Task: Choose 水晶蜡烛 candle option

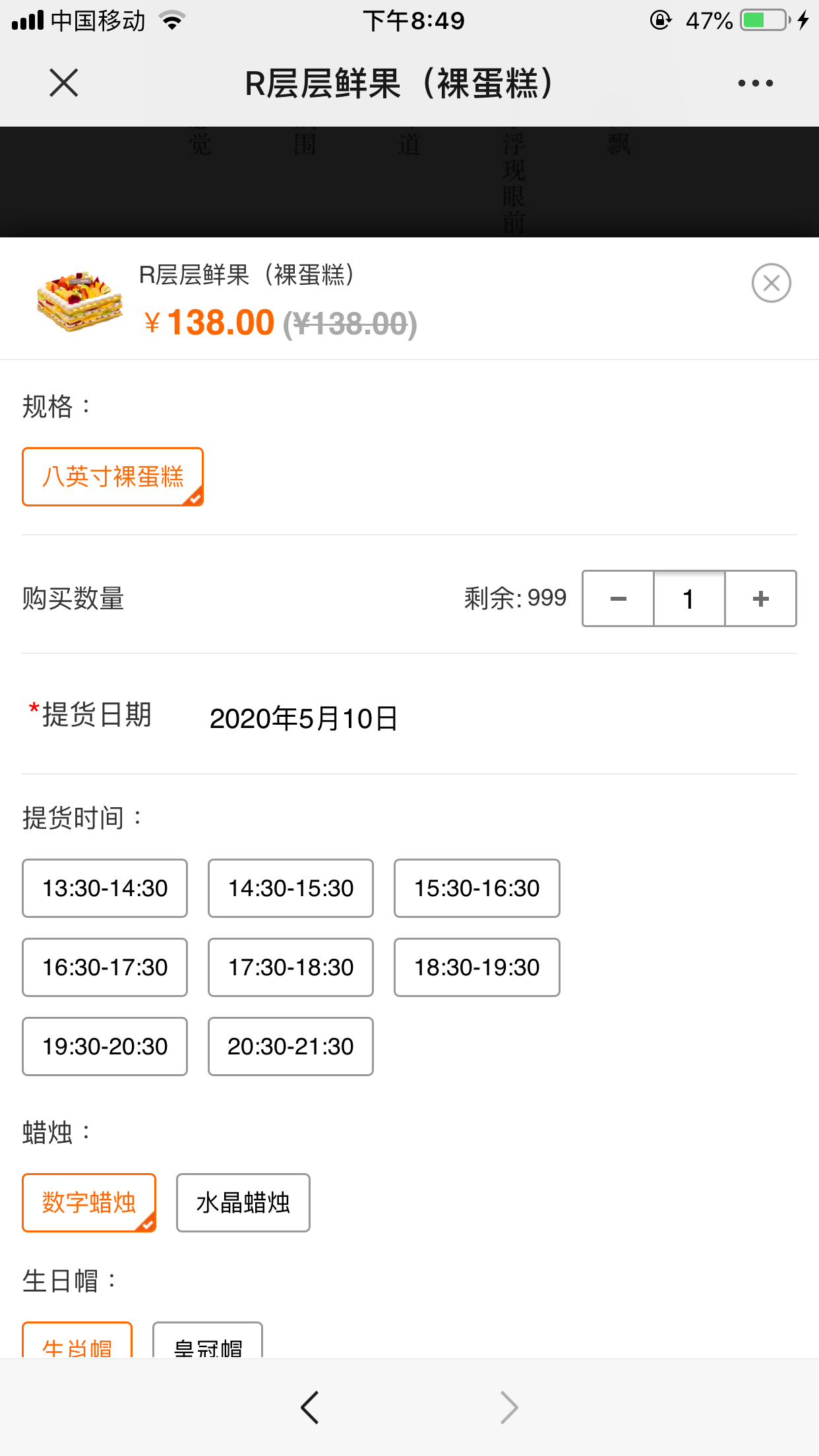Action: click(243, 1202)
